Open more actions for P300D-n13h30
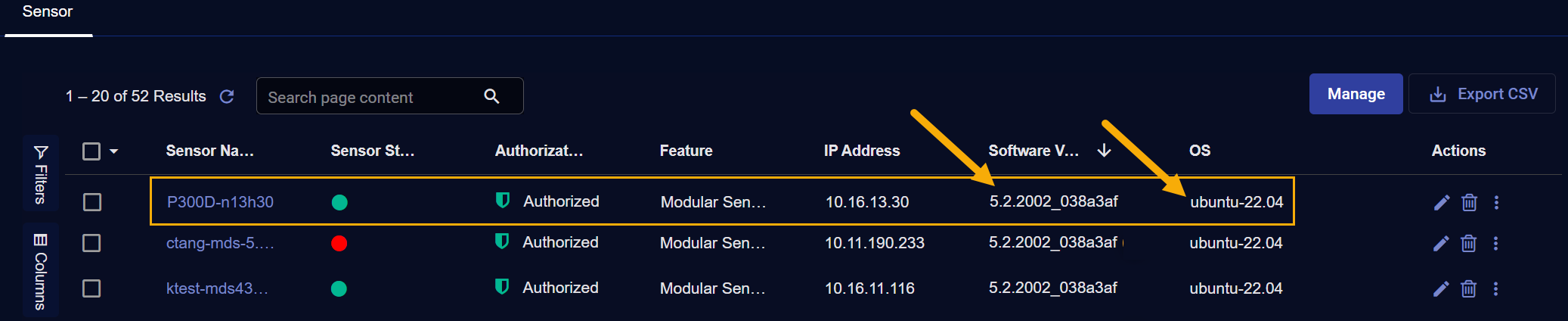Screen dimensions: 1568x321 1496,202
